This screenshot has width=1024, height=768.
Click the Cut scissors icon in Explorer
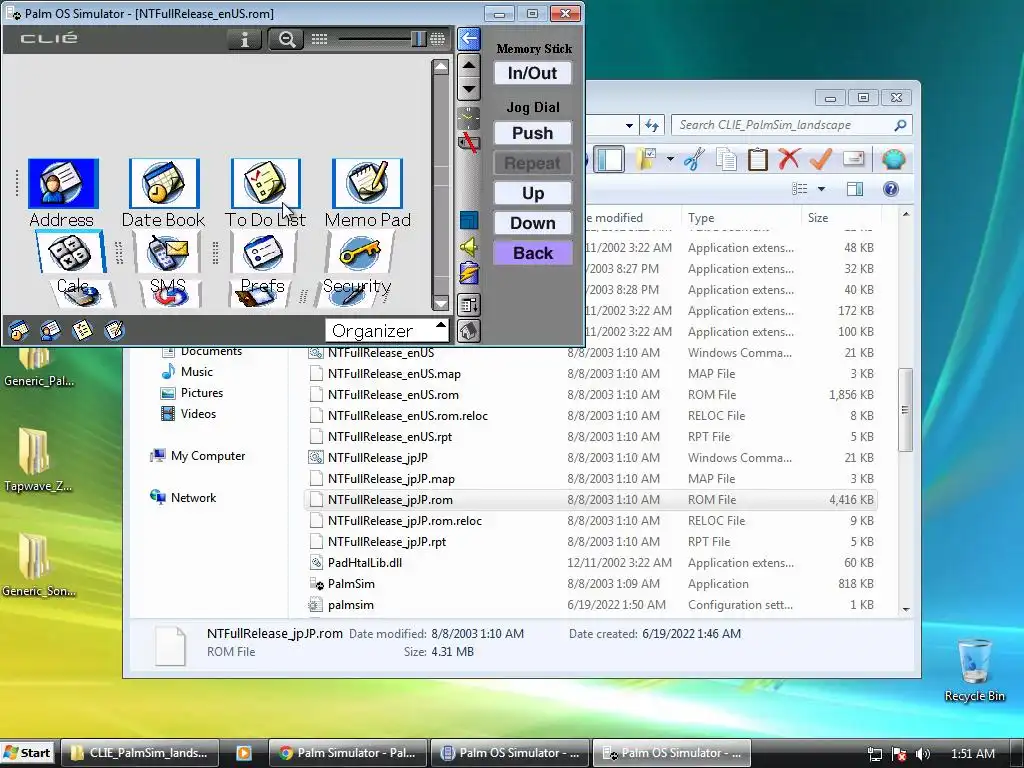(x=694, y=159)
